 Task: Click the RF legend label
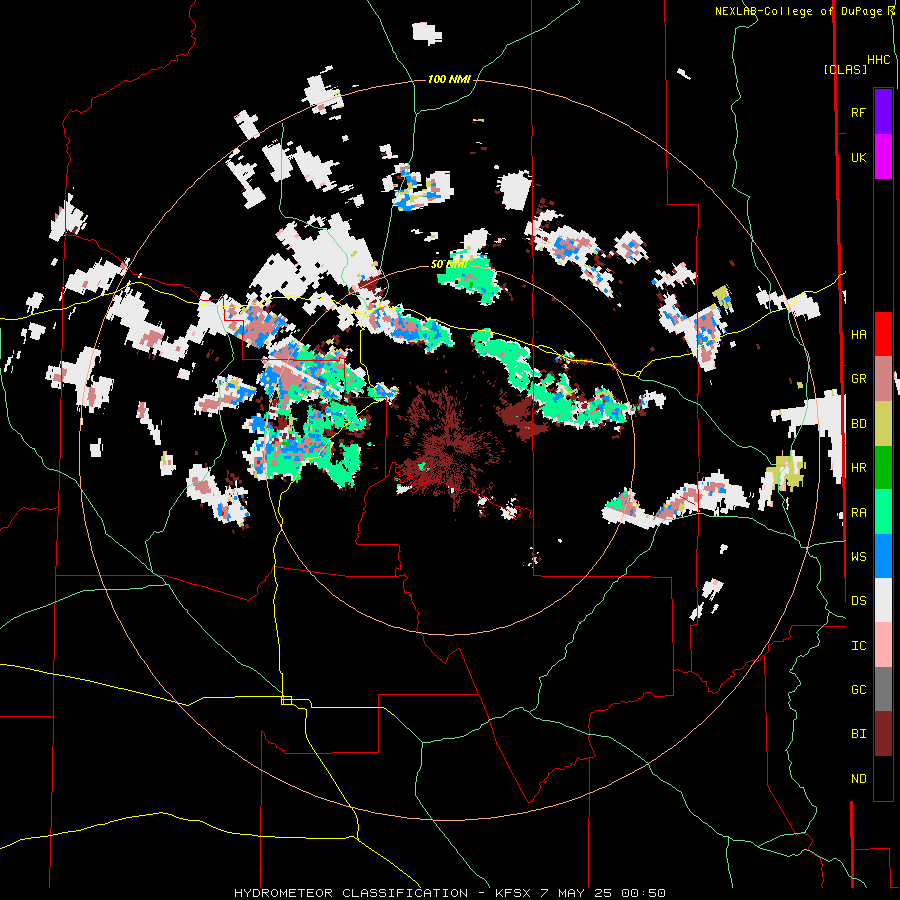858,112
